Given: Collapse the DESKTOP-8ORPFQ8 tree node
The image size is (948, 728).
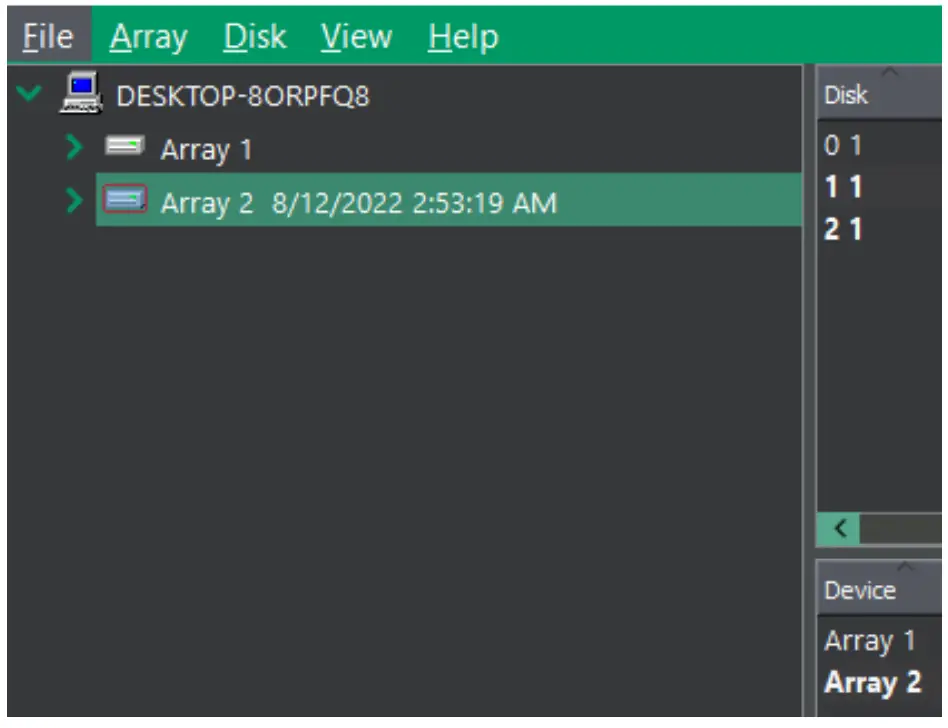Looking at the screenshot, I should (30, 94).
